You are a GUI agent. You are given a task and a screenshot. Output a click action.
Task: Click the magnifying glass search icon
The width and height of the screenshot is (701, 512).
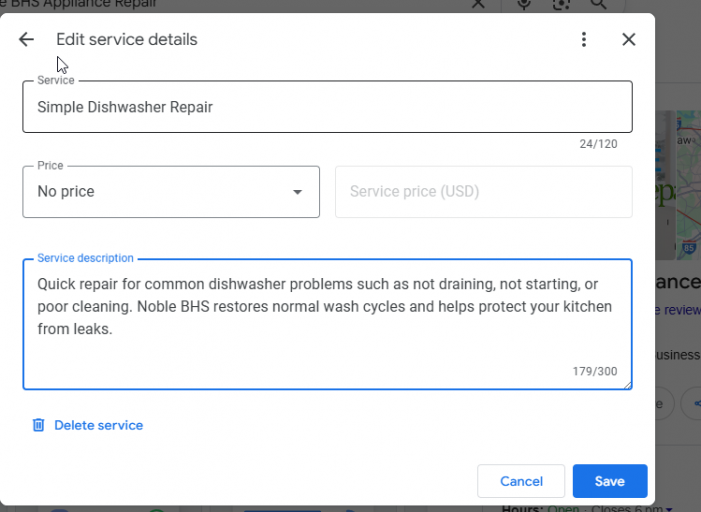click(x=598, y=4)
